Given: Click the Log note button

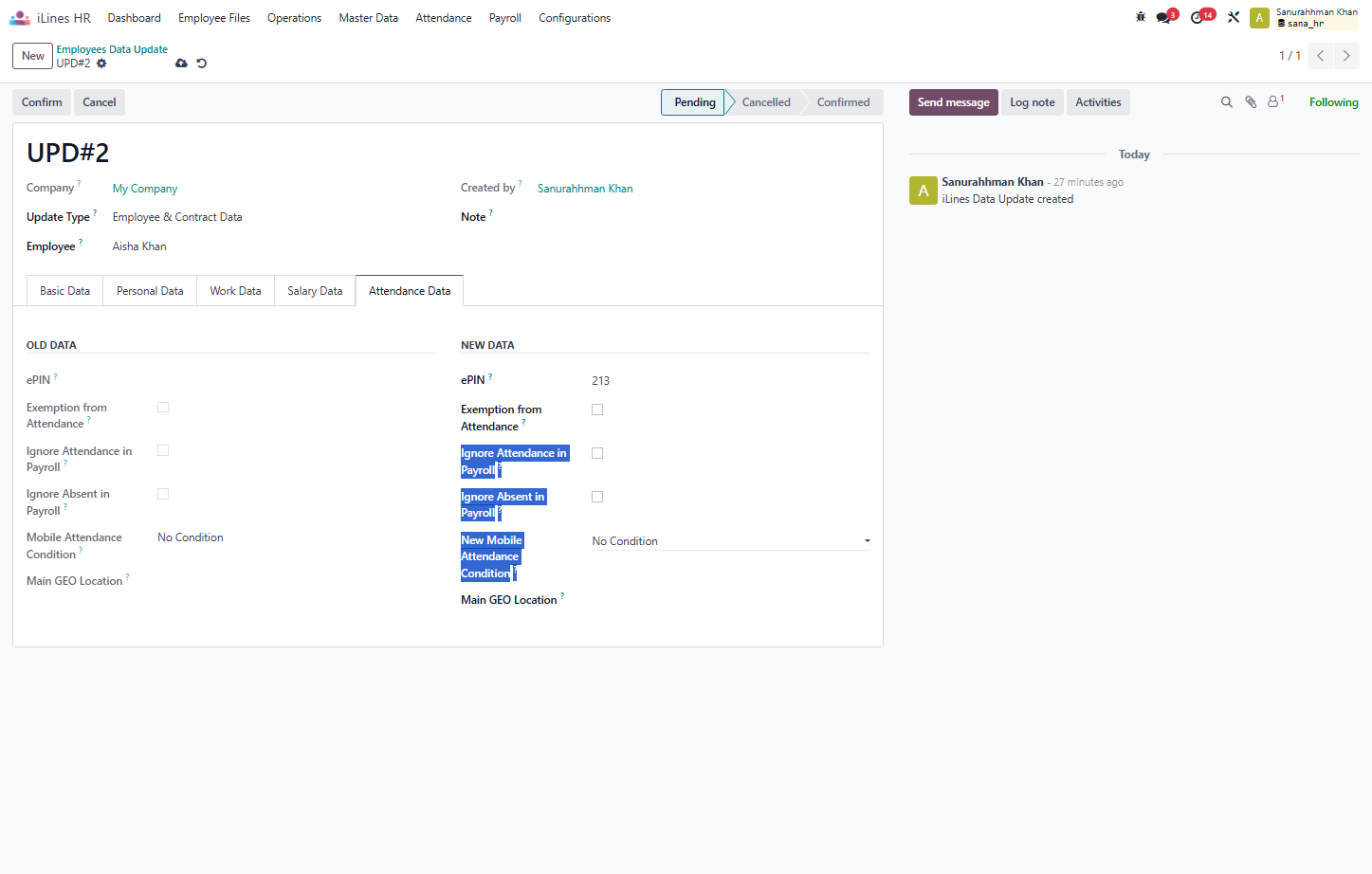Looking at the screenshot, I should [1032, 102].
